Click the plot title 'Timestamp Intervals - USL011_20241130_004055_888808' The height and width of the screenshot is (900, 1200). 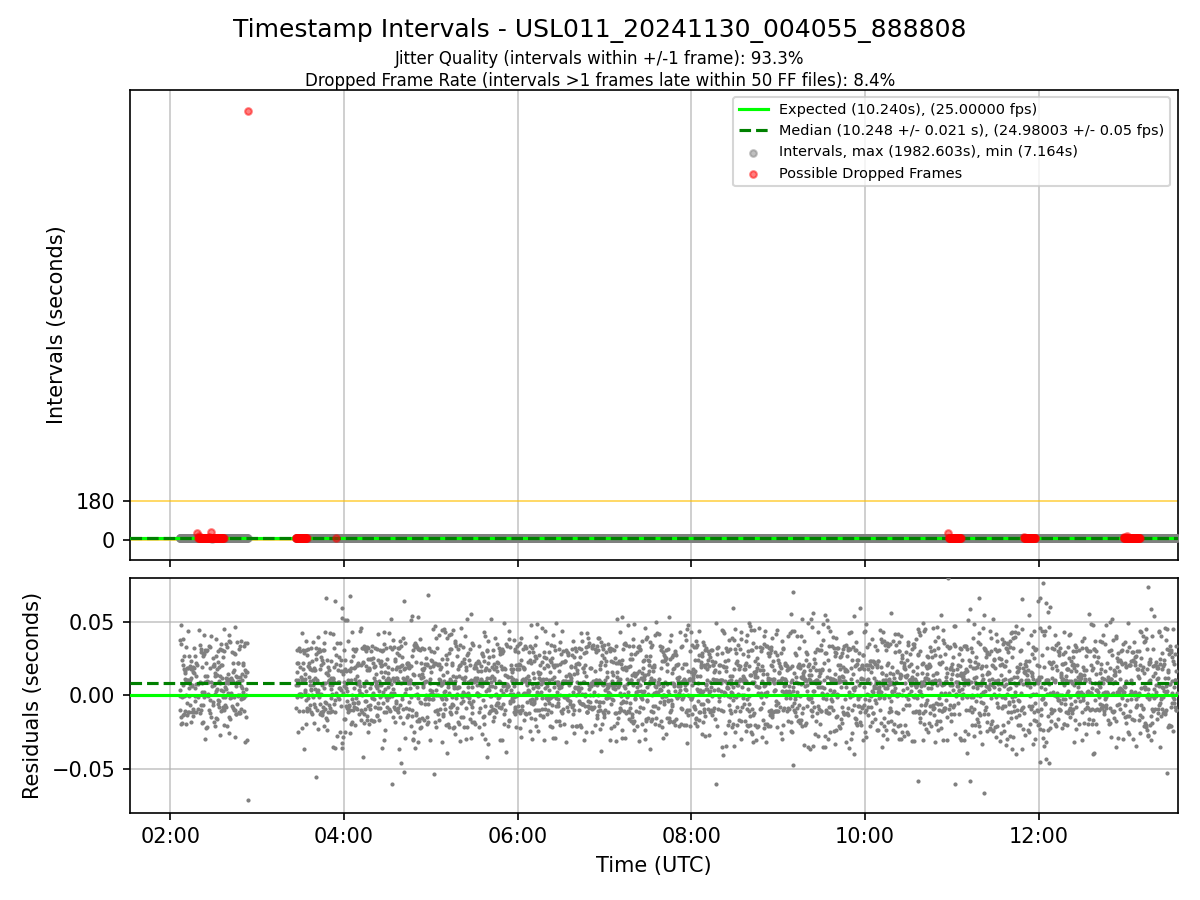tap(599, 29)
